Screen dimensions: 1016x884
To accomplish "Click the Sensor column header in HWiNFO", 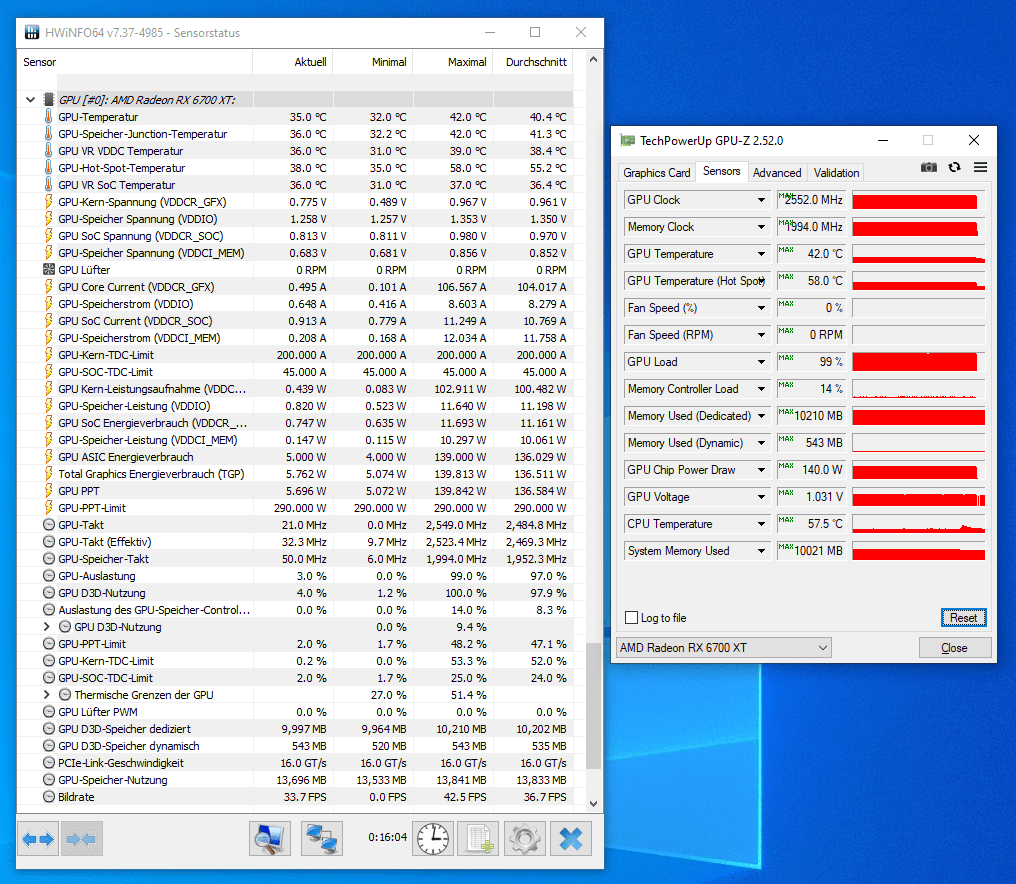I will point(135,62).
